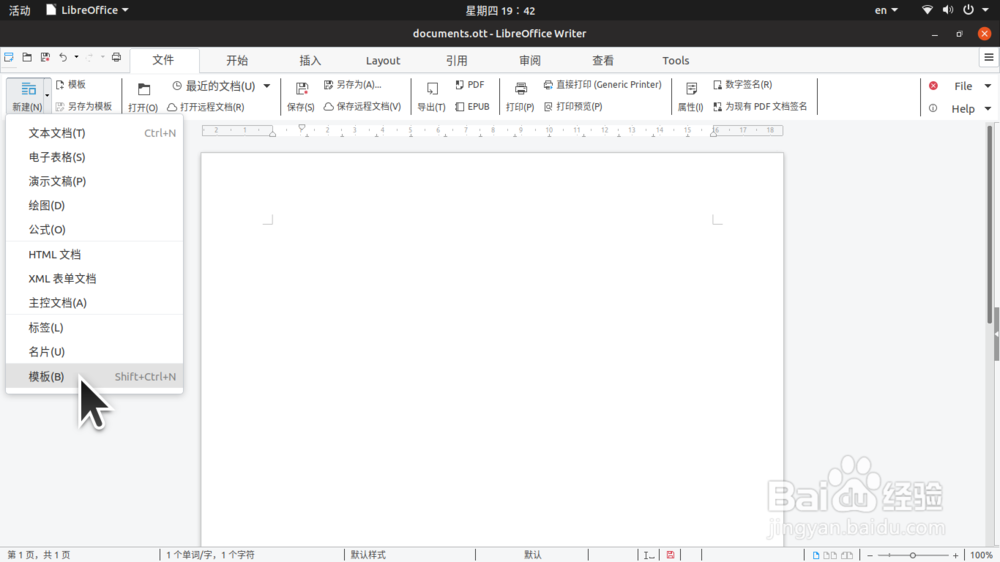The height and width of the screenshot is (562, 1000).
Task: Click 为现有 PDF 文档签名
Action: 760,107
